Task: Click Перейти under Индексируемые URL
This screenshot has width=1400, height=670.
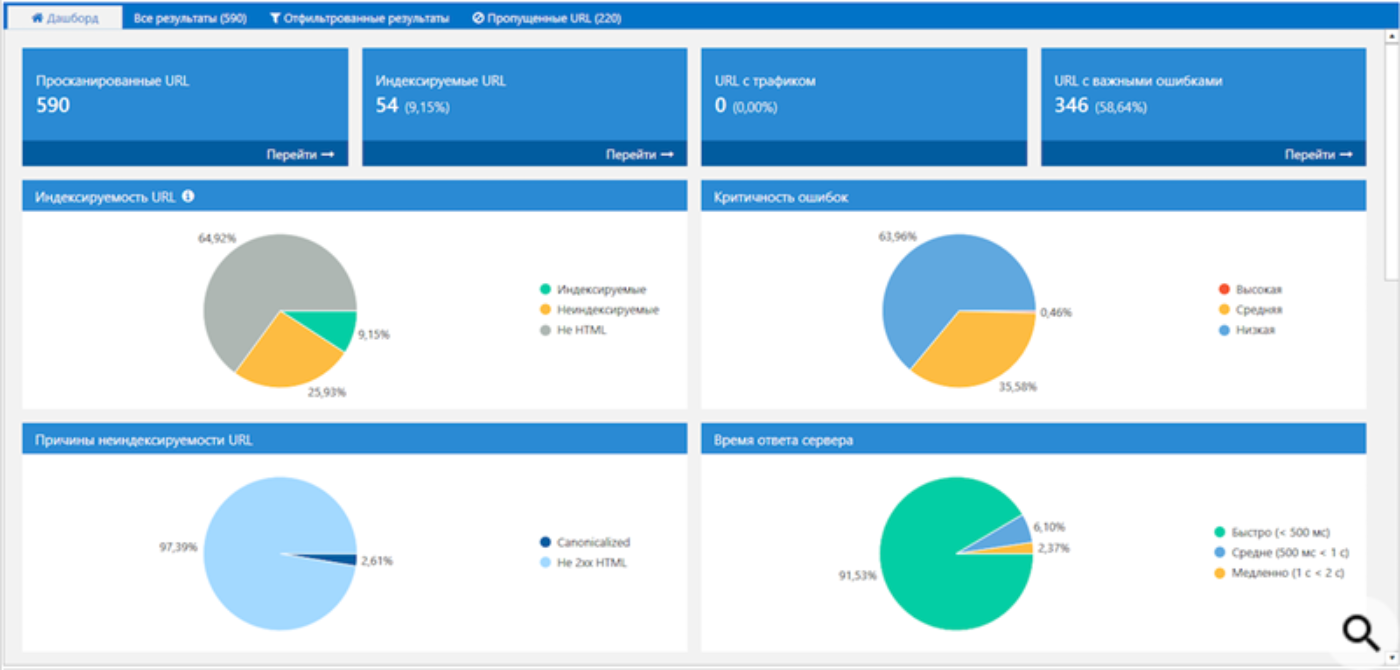Action: click(640, 154)
